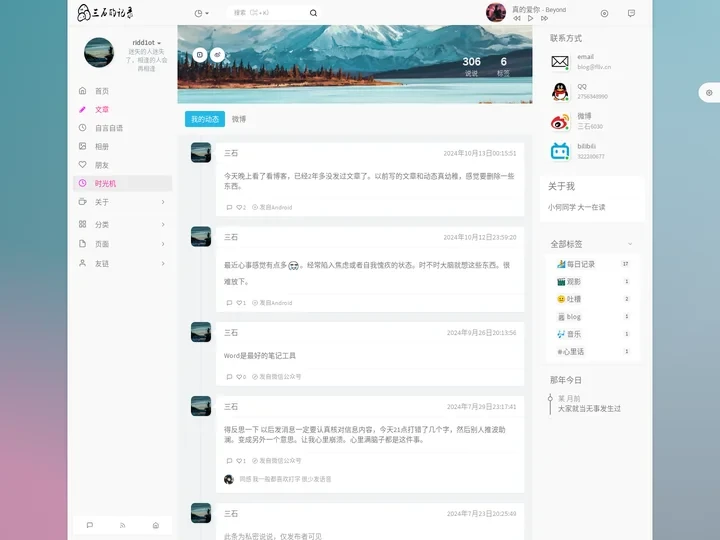Screen dimensions: 720x540
Task: Skip to next track in music player
Action: 544,18
